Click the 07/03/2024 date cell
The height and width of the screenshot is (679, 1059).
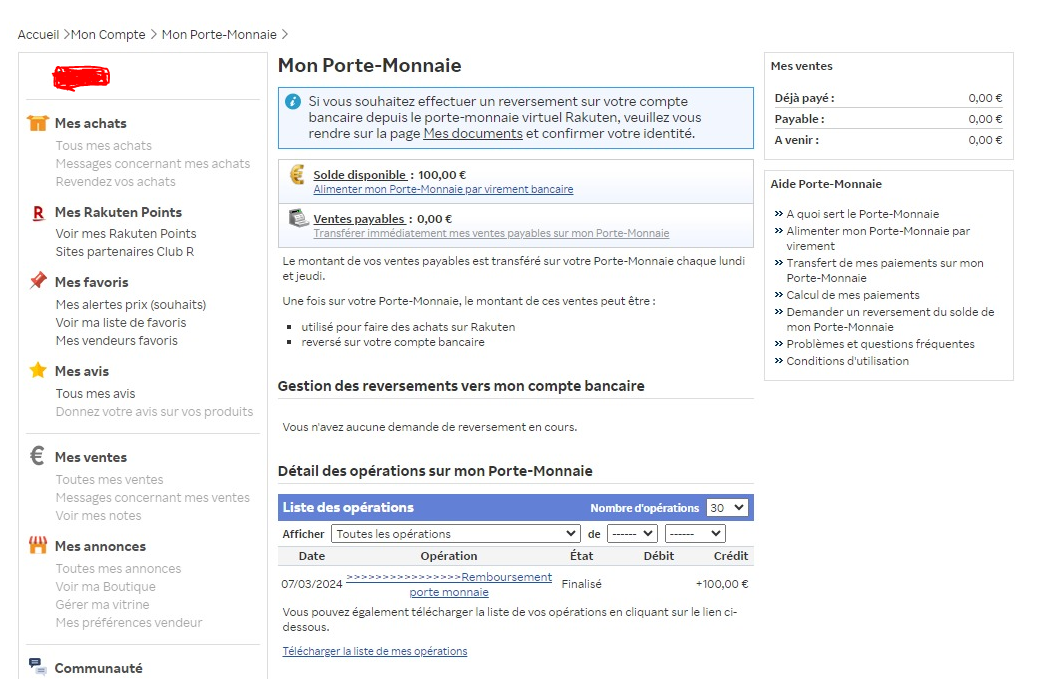coord(311,584)
